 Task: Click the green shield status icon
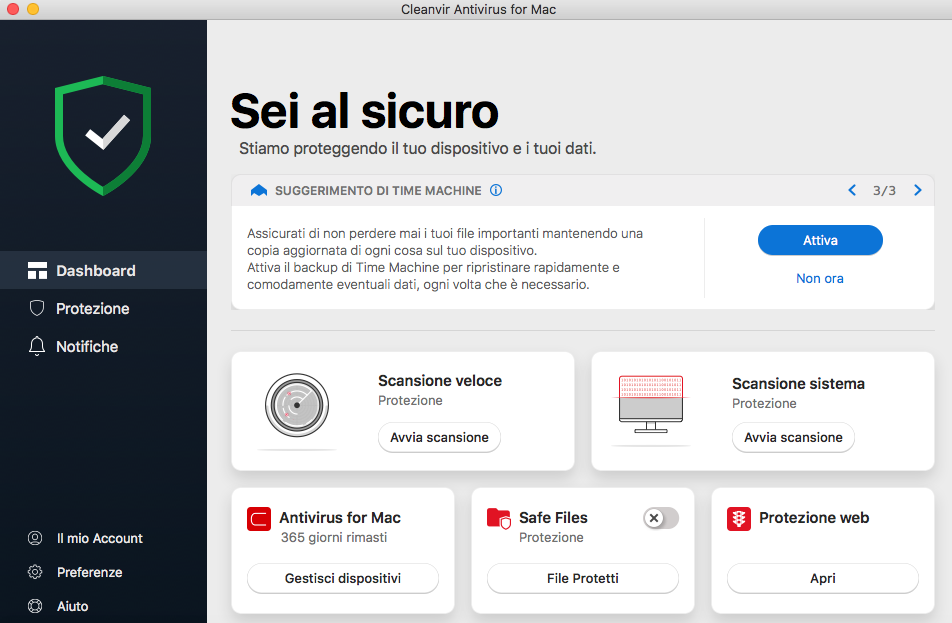(103, 135)
